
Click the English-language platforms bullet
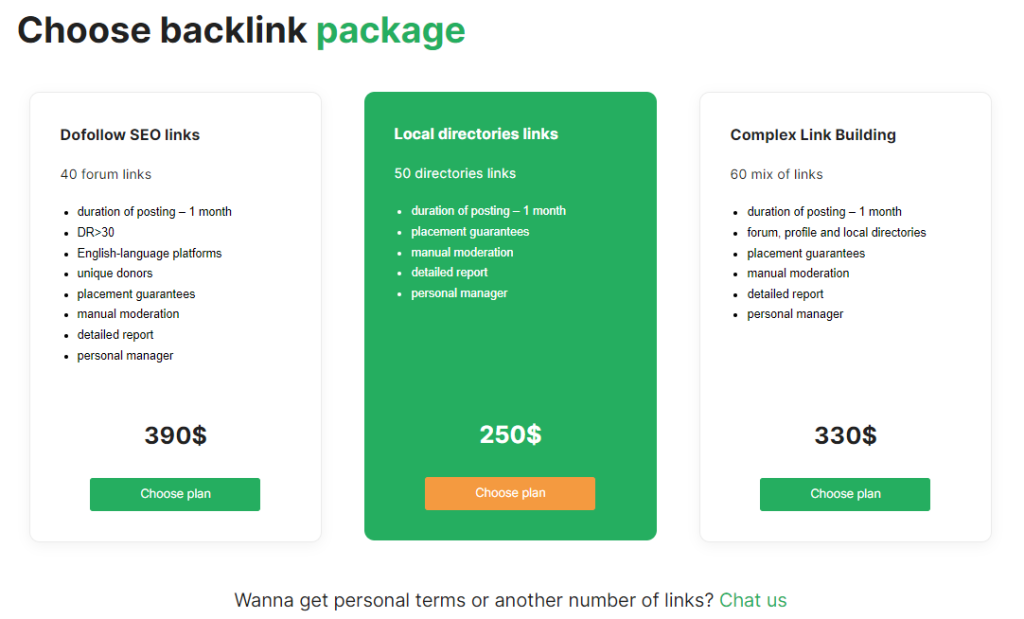[149, 253]
